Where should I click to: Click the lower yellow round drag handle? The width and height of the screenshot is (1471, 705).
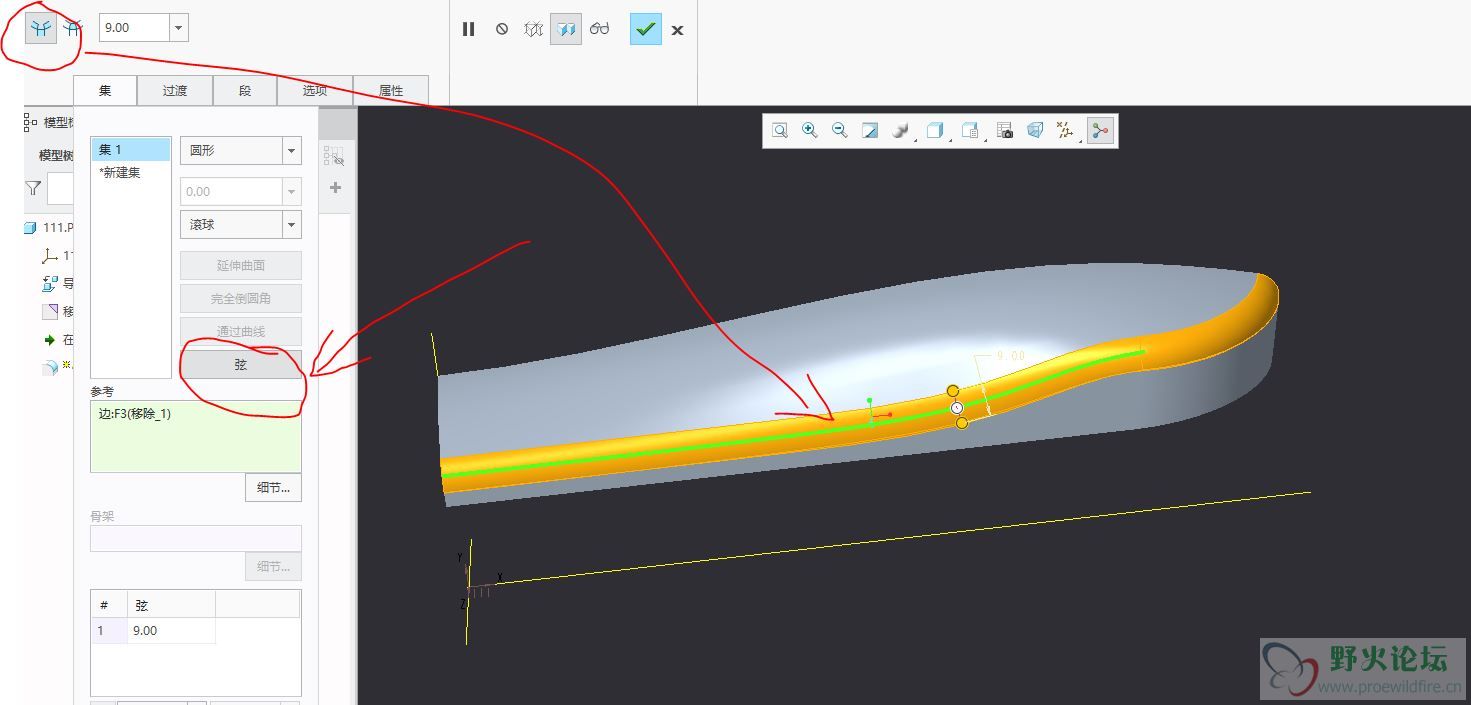(962, 423)
